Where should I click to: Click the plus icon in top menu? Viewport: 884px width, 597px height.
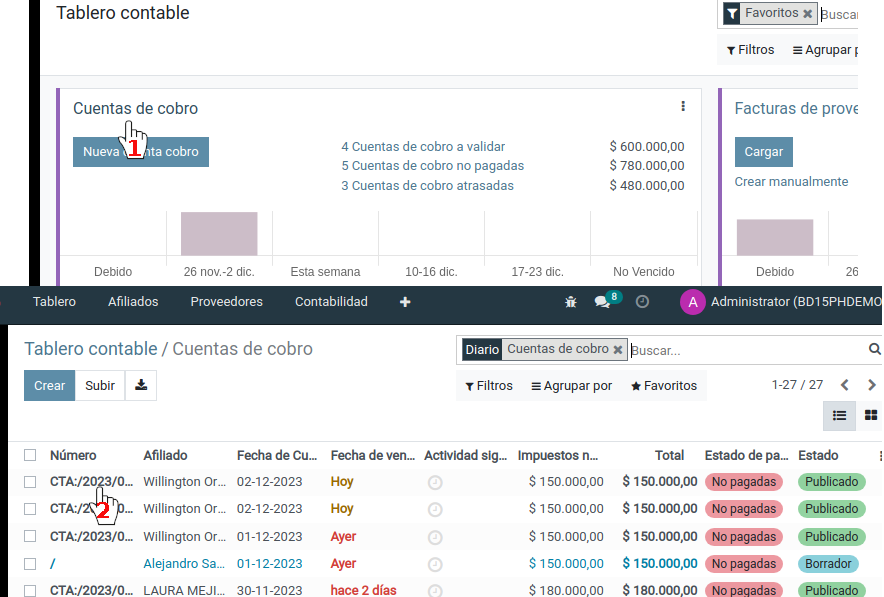(405, 302)
